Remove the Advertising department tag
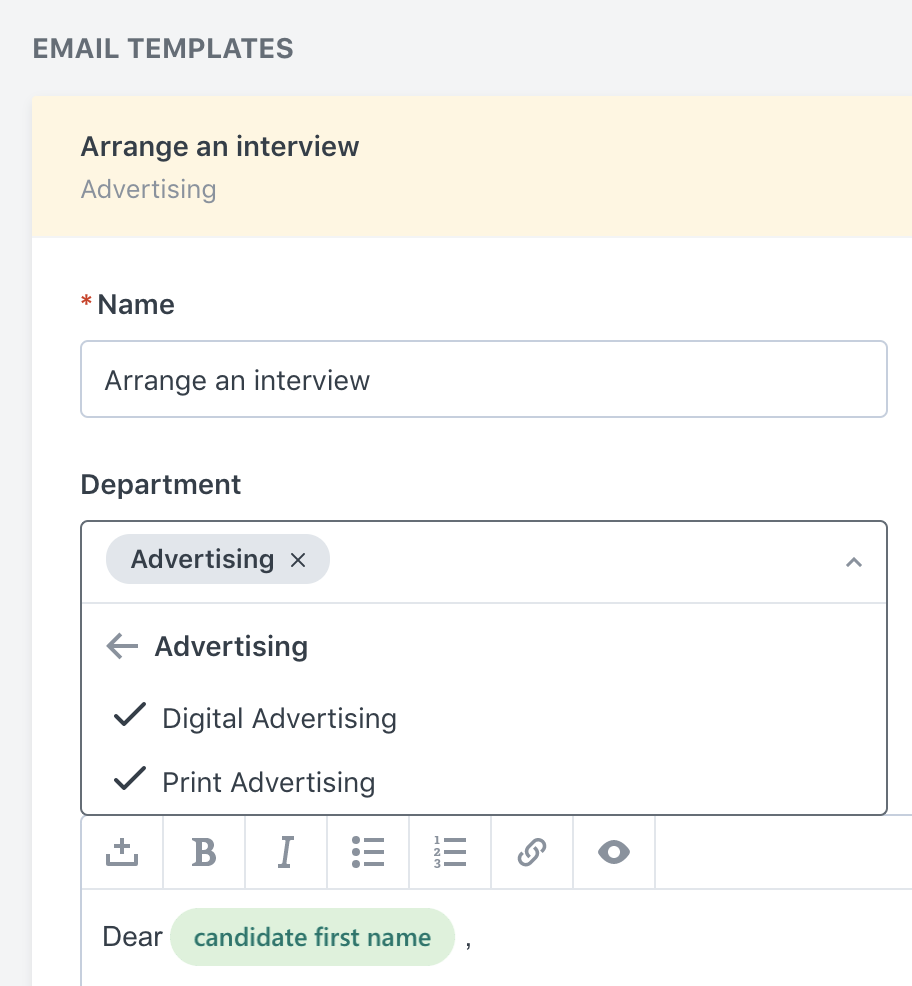Screen dimensions: 912x986 (x=298, y=560)
